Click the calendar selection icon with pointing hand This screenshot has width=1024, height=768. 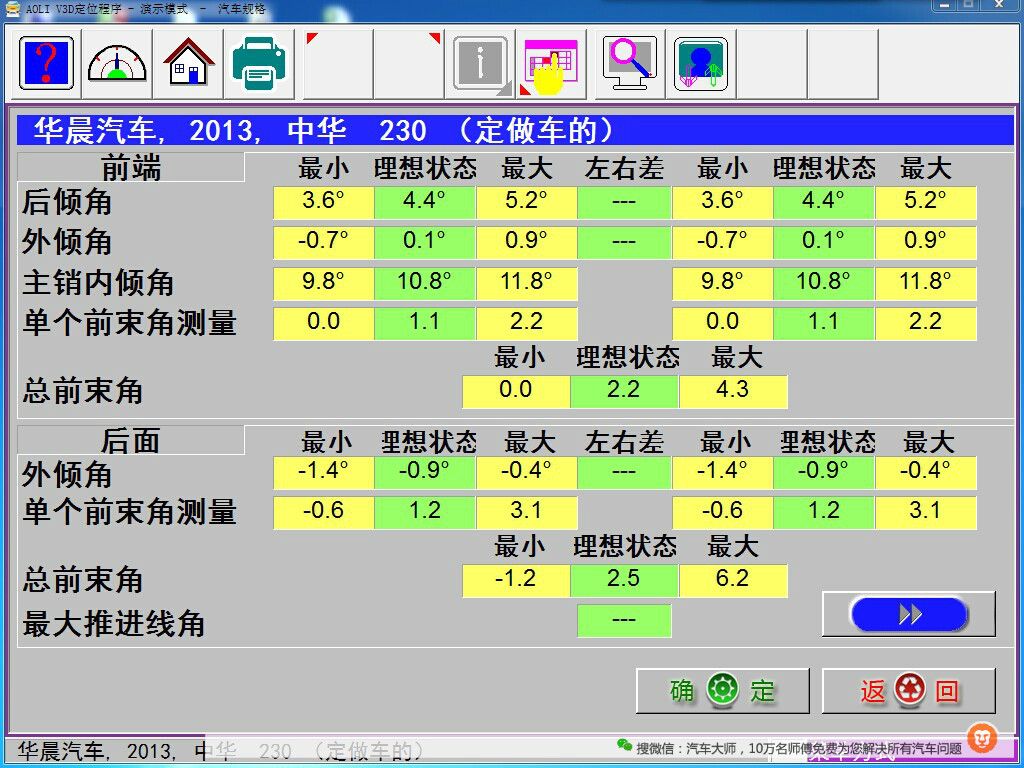coord(551,62)
